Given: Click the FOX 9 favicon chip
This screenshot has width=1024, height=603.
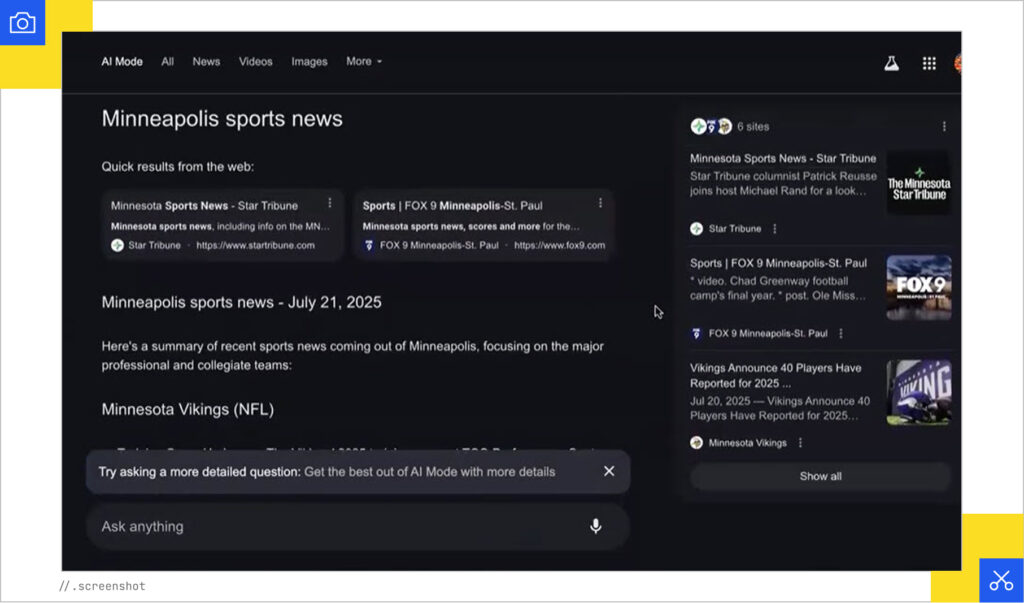Looking at the screenshot, I should [697, 330].
